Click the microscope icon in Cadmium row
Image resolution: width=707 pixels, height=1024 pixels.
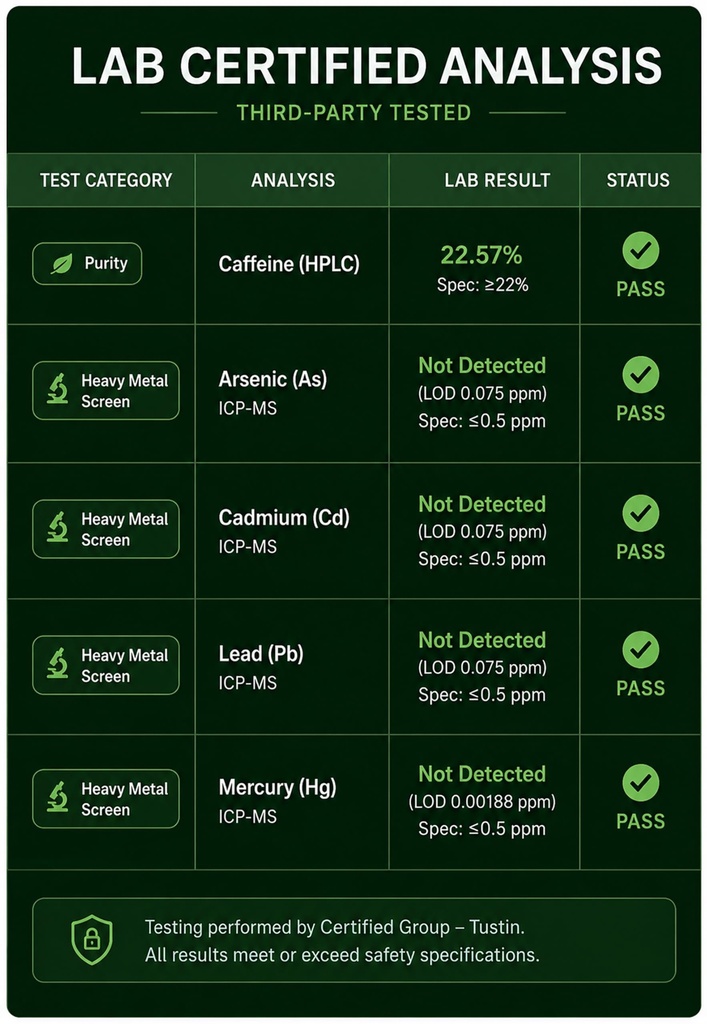click(x=58, y=527)
